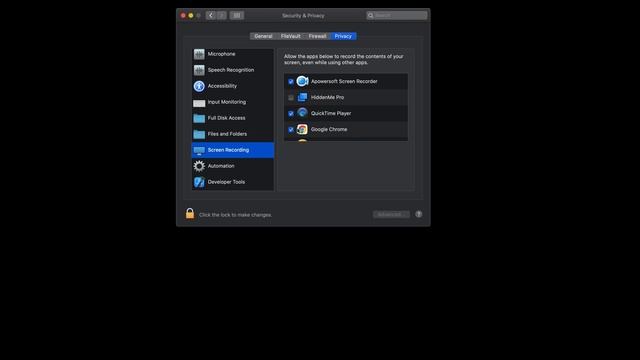Select Accessibility label in the sidebar
The height and width of the screenshot is (360, 640).
222,86
